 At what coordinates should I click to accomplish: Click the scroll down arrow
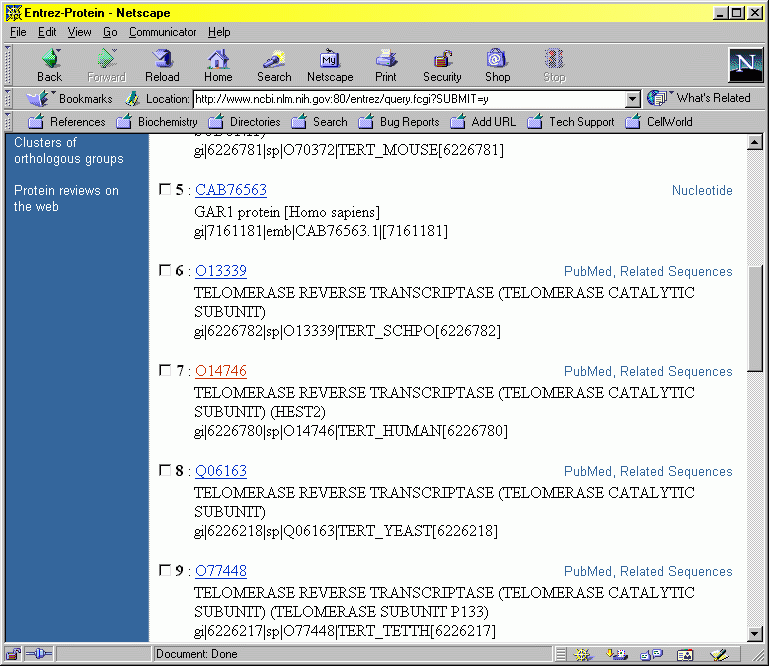click(755, 634)
